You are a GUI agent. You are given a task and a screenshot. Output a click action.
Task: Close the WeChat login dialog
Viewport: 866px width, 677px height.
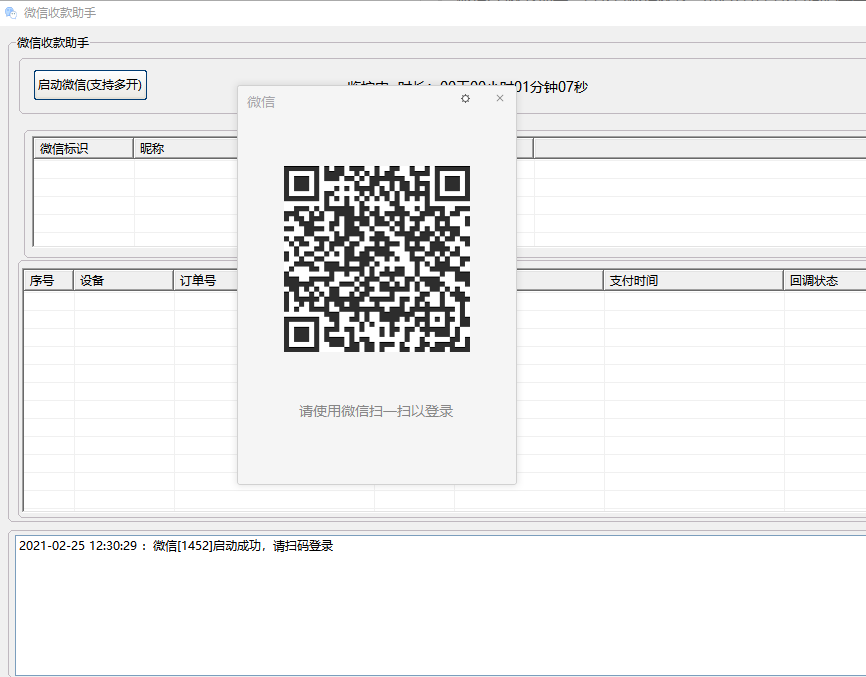coord(500,98)
